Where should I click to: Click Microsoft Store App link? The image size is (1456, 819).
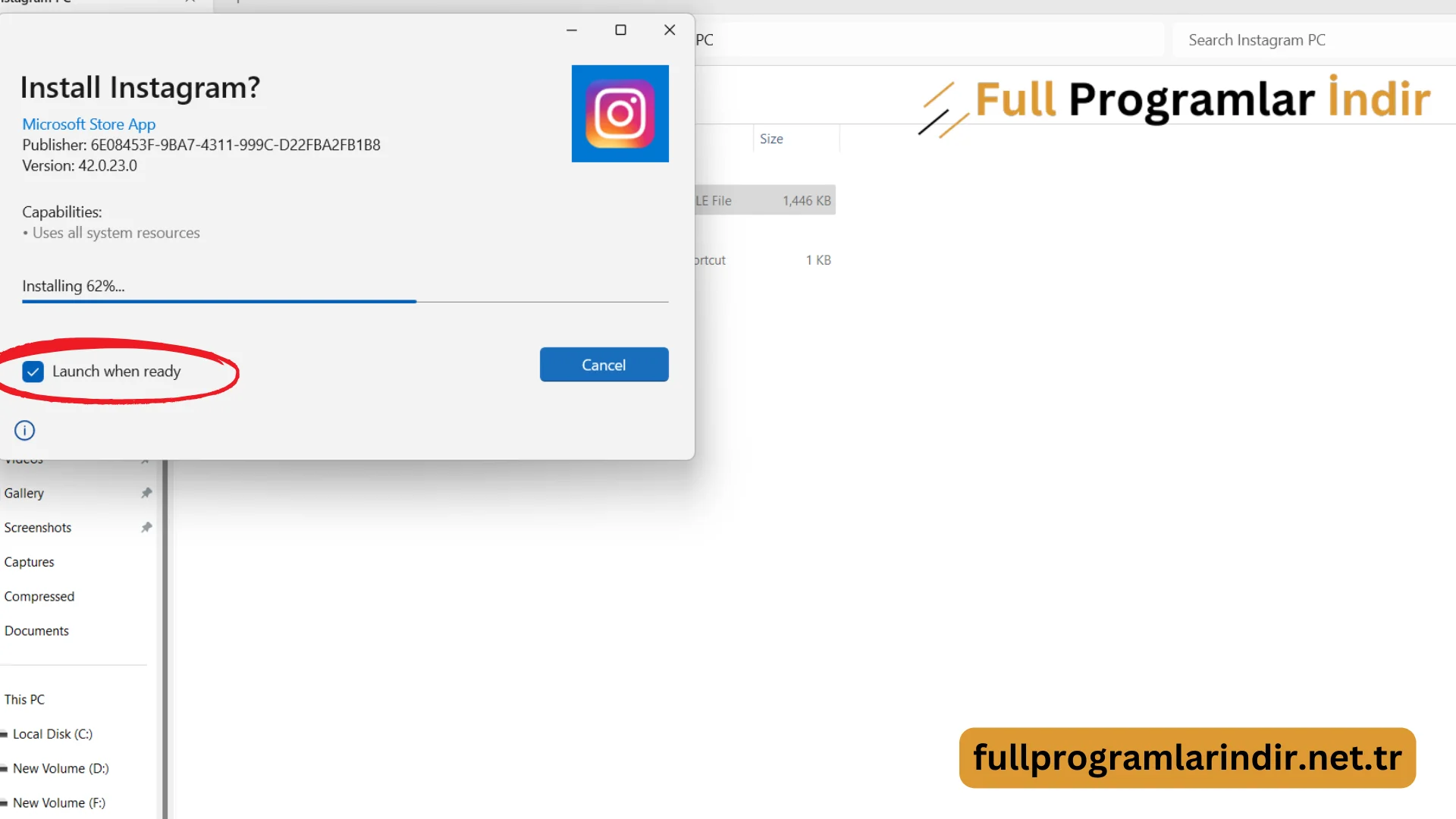(89, 124)
